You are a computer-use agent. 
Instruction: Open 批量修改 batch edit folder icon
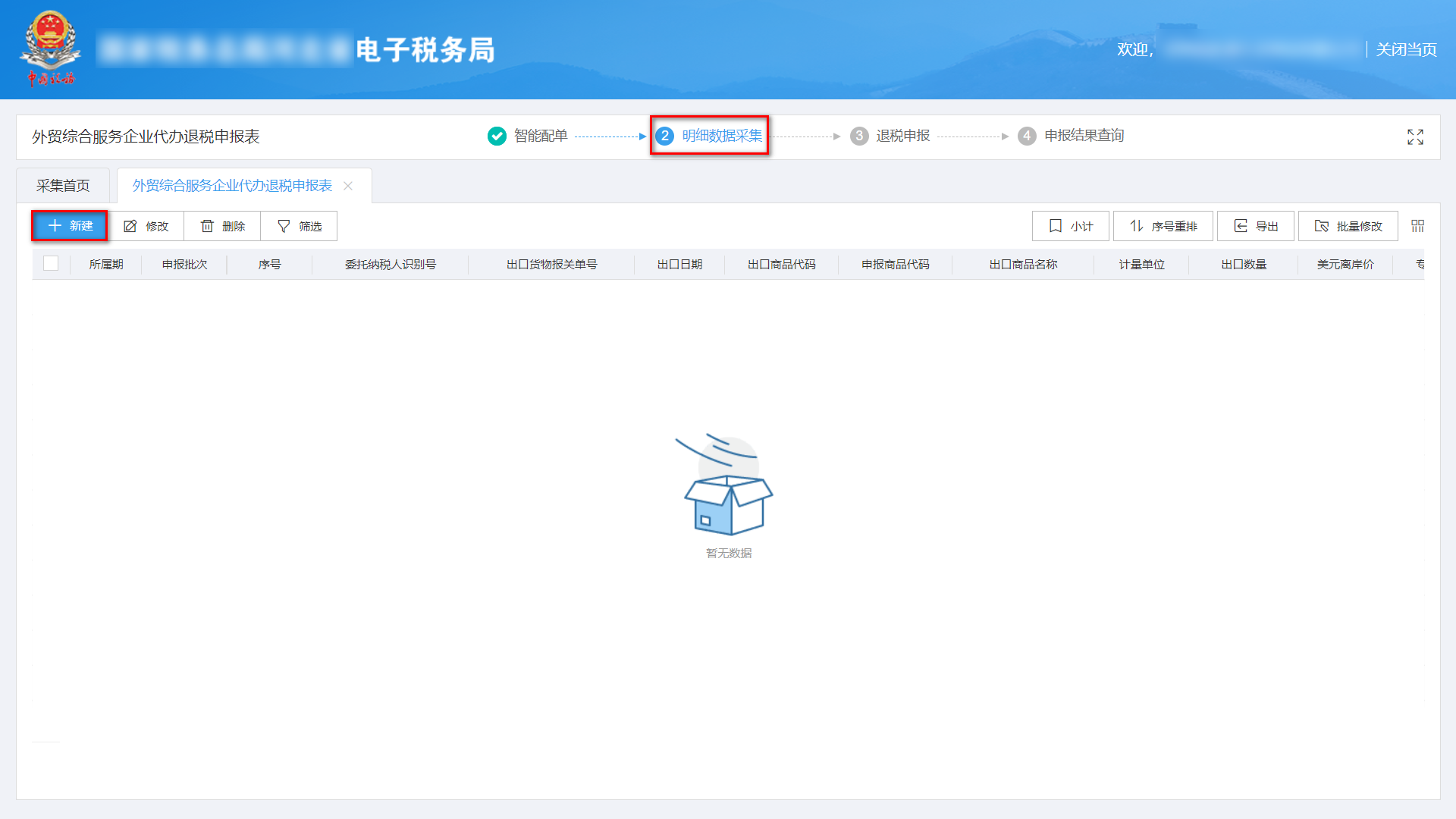[1321, 225]
